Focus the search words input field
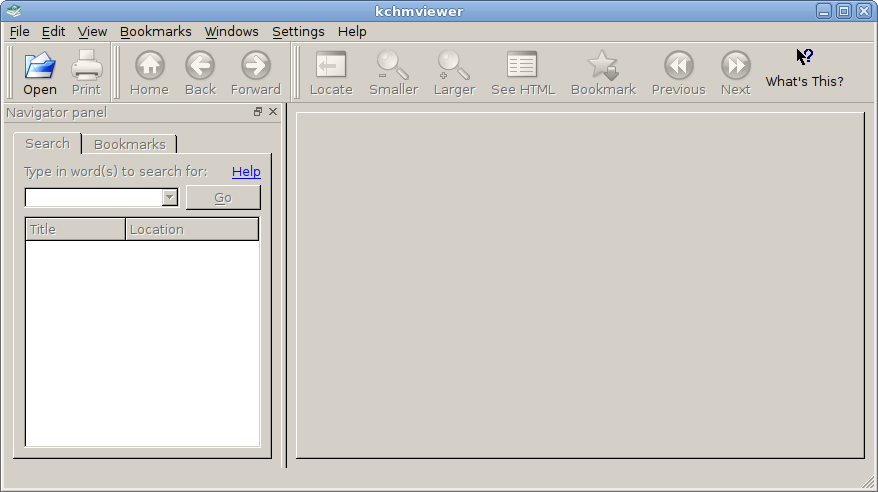Image resolution: width=878 pixels, height=492 pixels. tap(94, 197)
